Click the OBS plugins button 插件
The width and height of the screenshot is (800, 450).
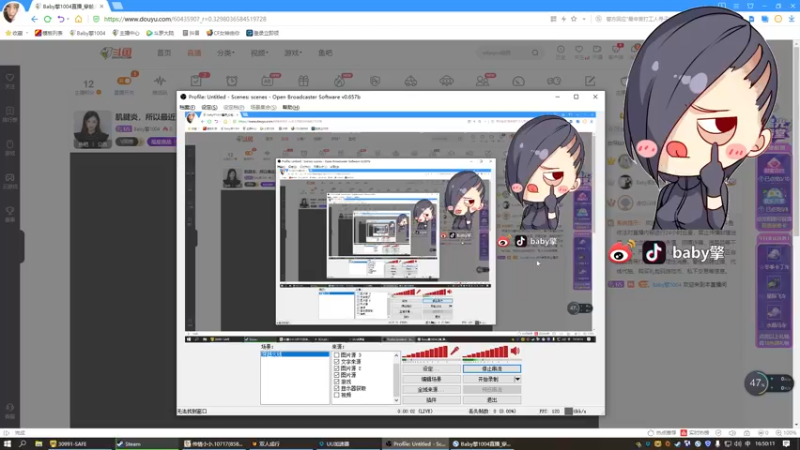click(x=431, y=400)
